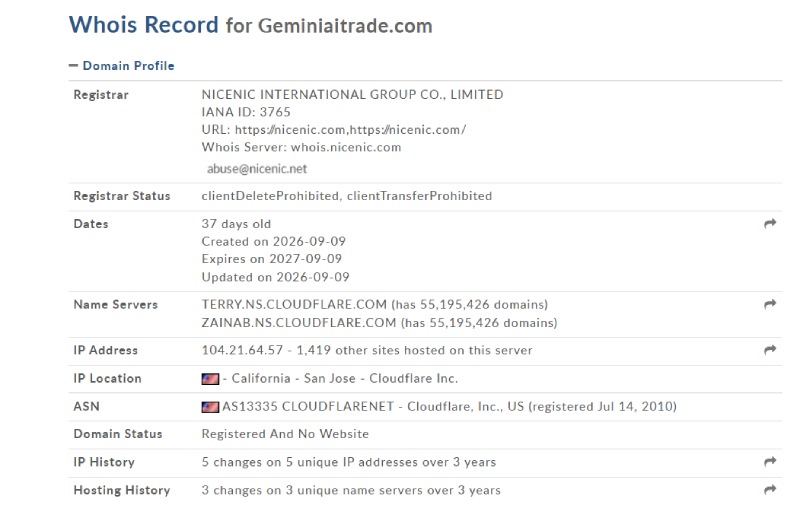800x505 pixels.
Task: Click the IP Address row label
Action: click(x=106, y=350)
